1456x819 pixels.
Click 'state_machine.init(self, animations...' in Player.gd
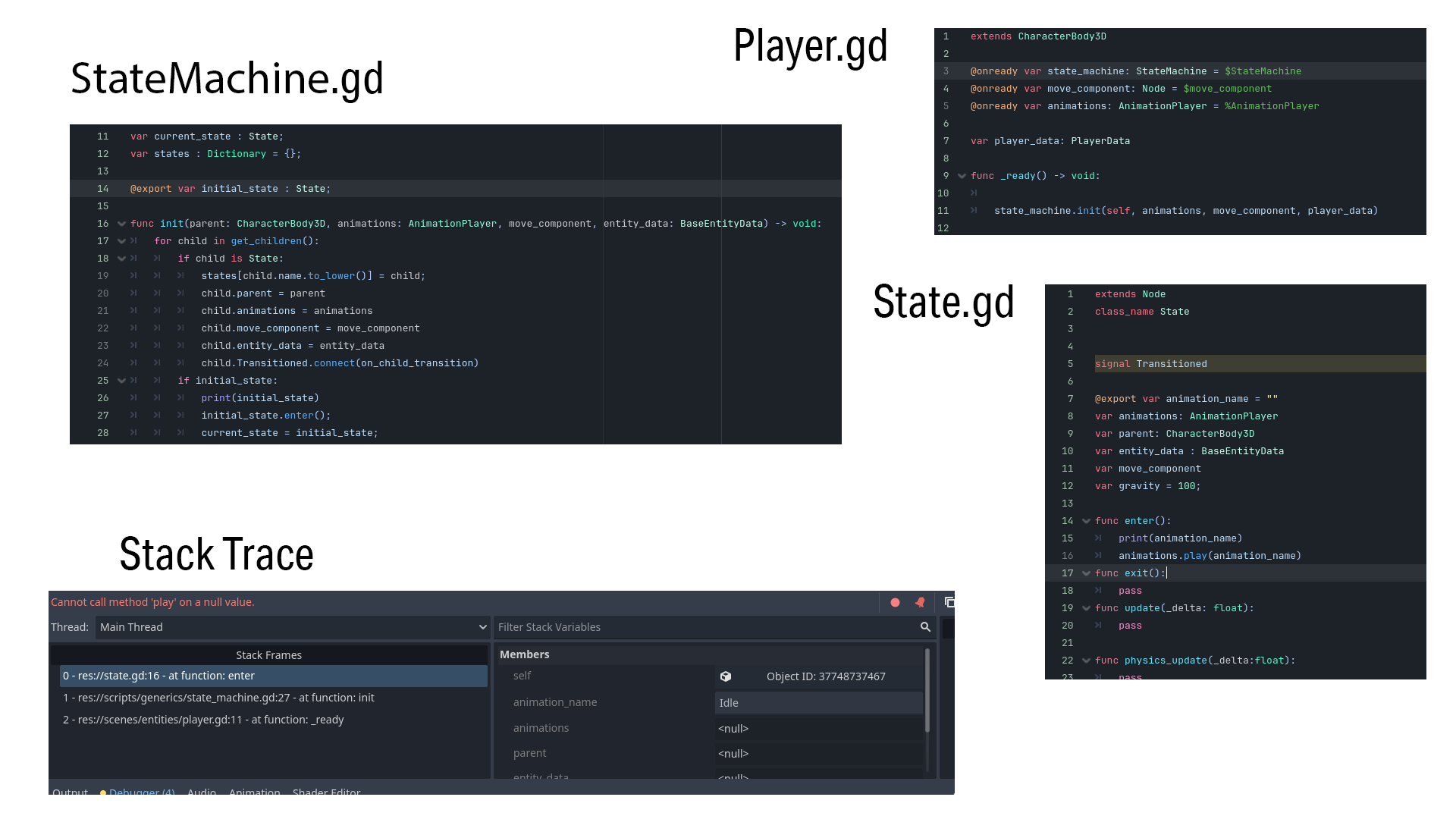point(1186,211)
